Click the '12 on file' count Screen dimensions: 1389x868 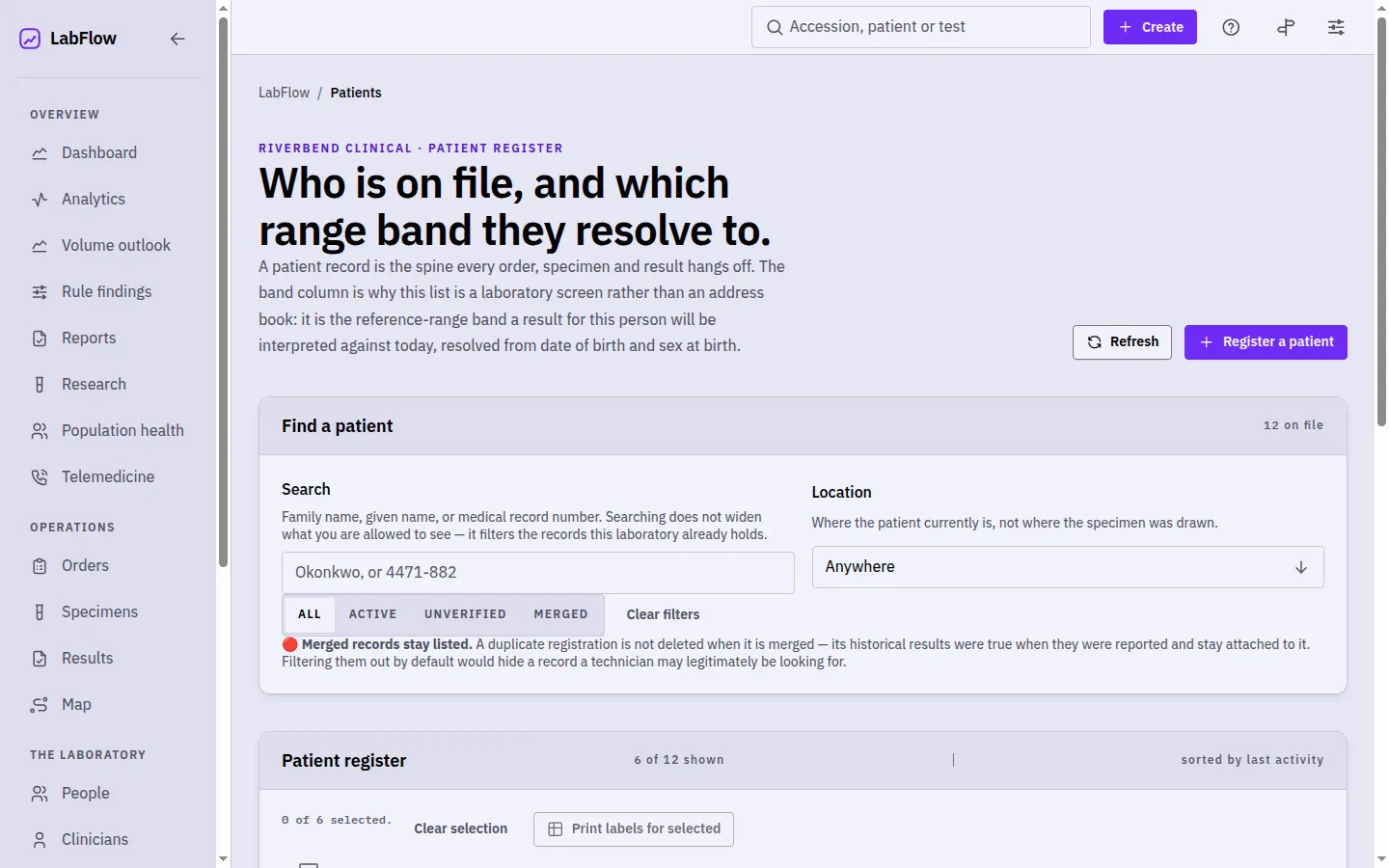[x=1294, y=425]
